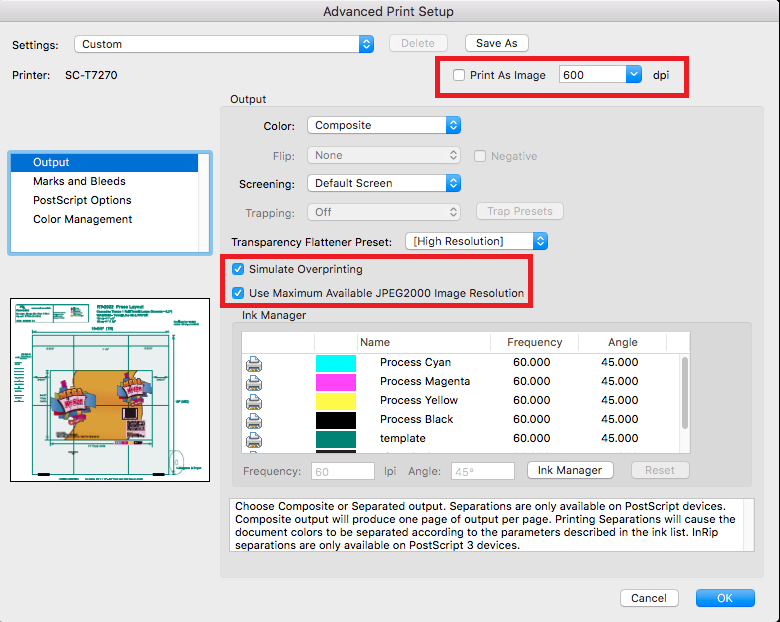780x622 pixels.
Task: Select Marks and Bleeds in the list
Action: (79, 181)
